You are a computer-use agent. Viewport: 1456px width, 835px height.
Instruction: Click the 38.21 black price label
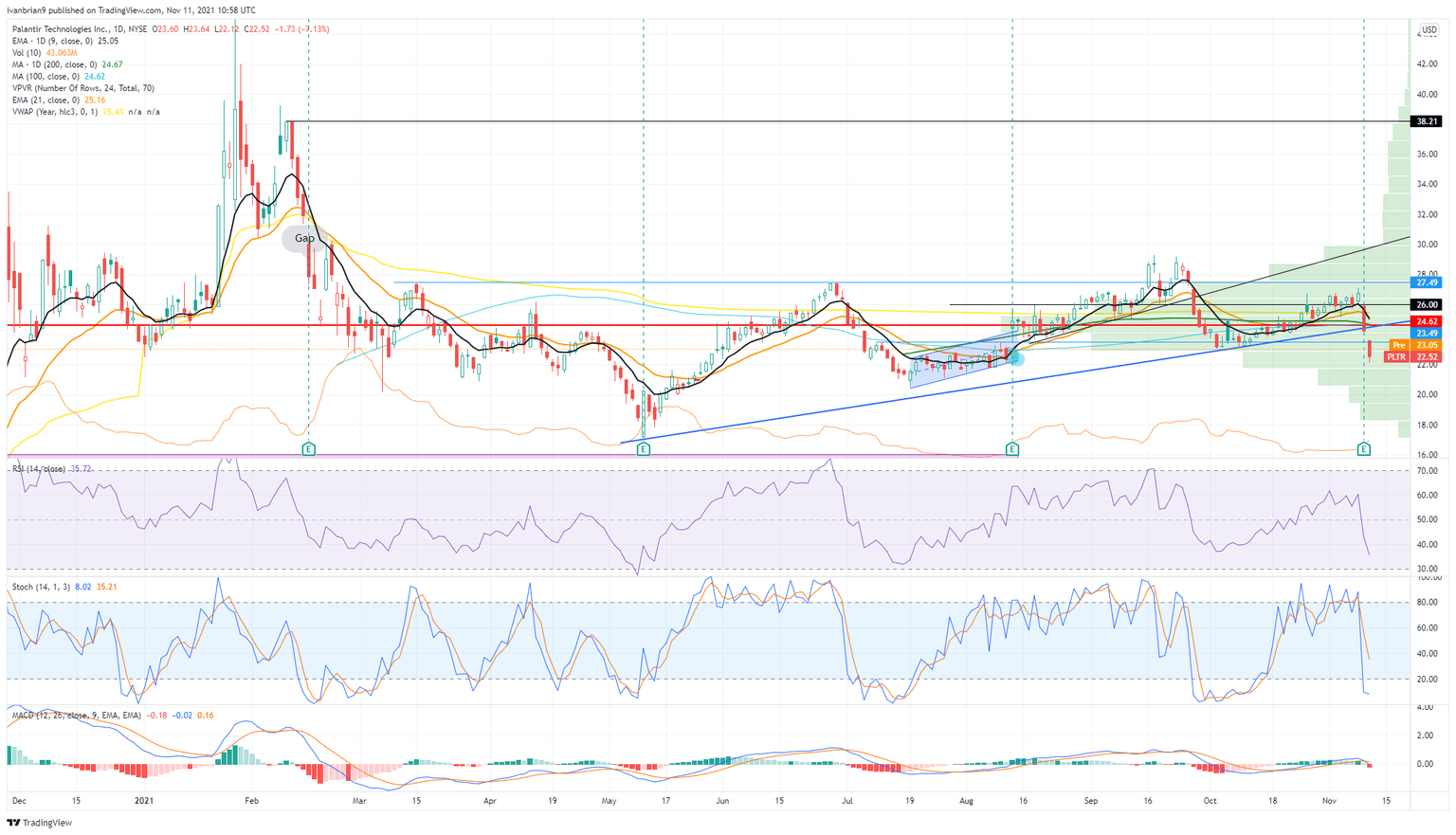coord(1427,121)
